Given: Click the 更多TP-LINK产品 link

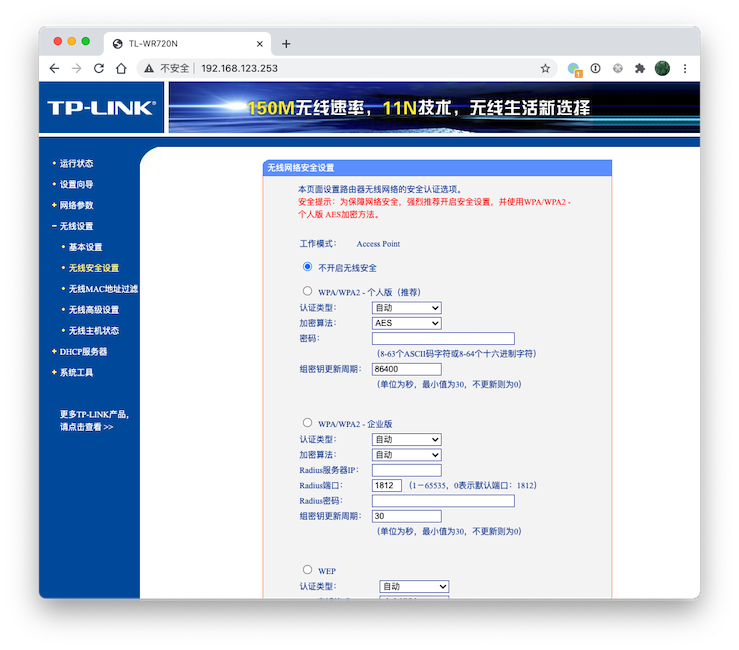Looking at the screenshot, I should tap(94, 414).
